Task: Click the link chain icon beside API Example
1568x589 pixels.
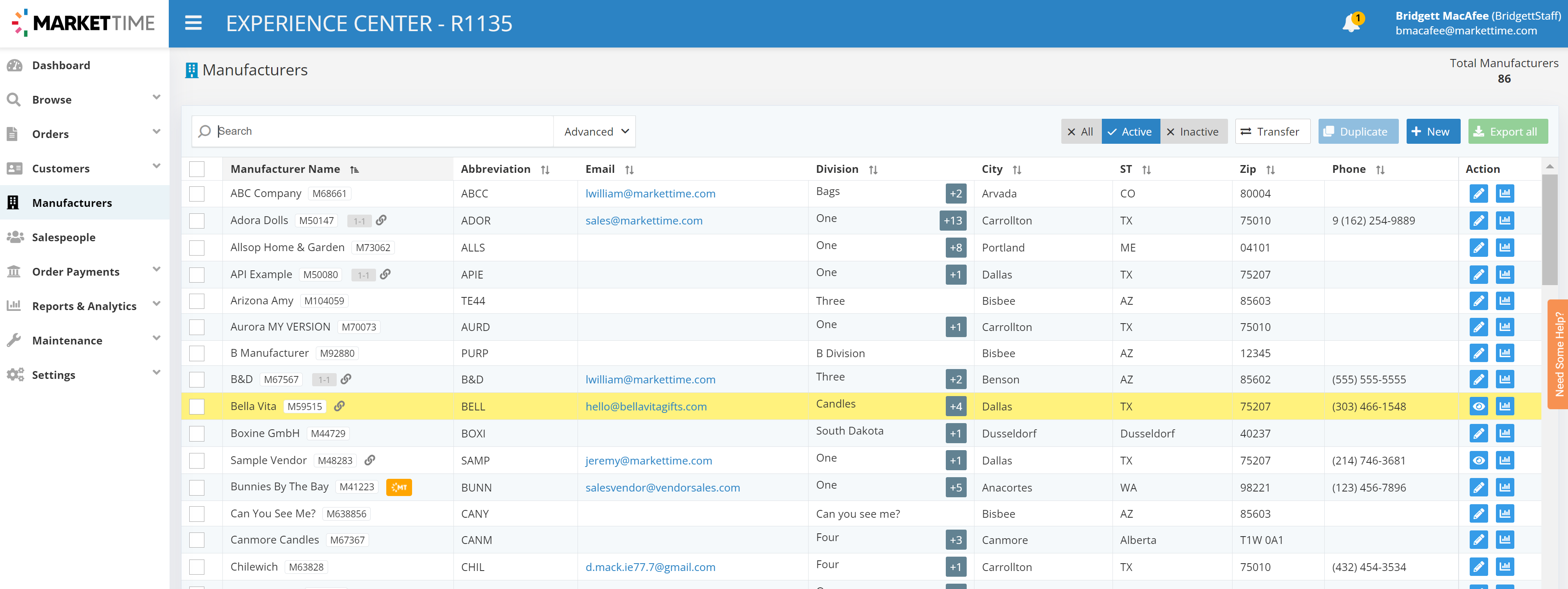Action: click(385, 274)
